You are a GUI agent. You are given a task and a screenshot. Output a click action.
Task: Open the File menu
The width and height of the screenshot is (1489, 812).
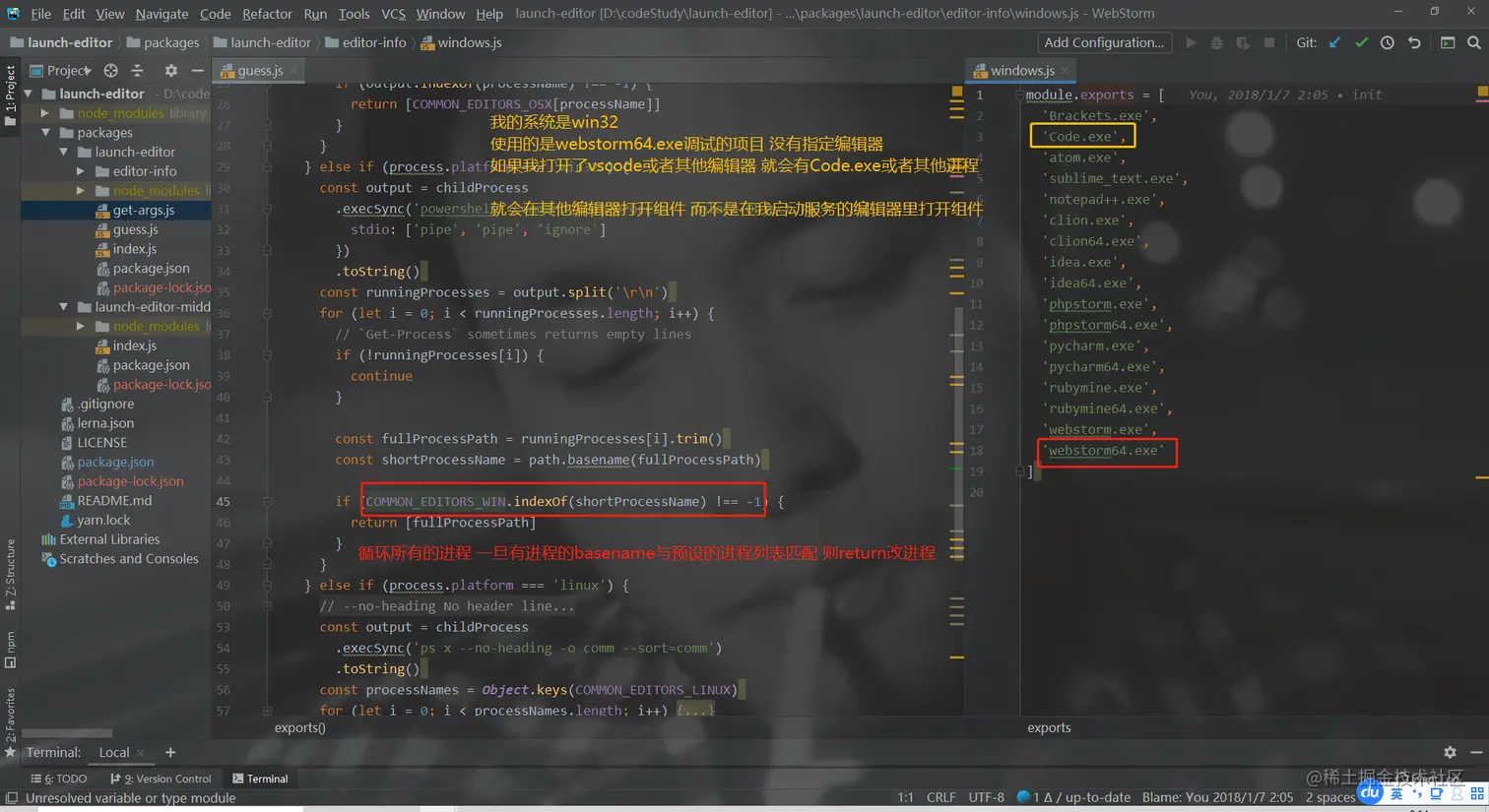40,14
